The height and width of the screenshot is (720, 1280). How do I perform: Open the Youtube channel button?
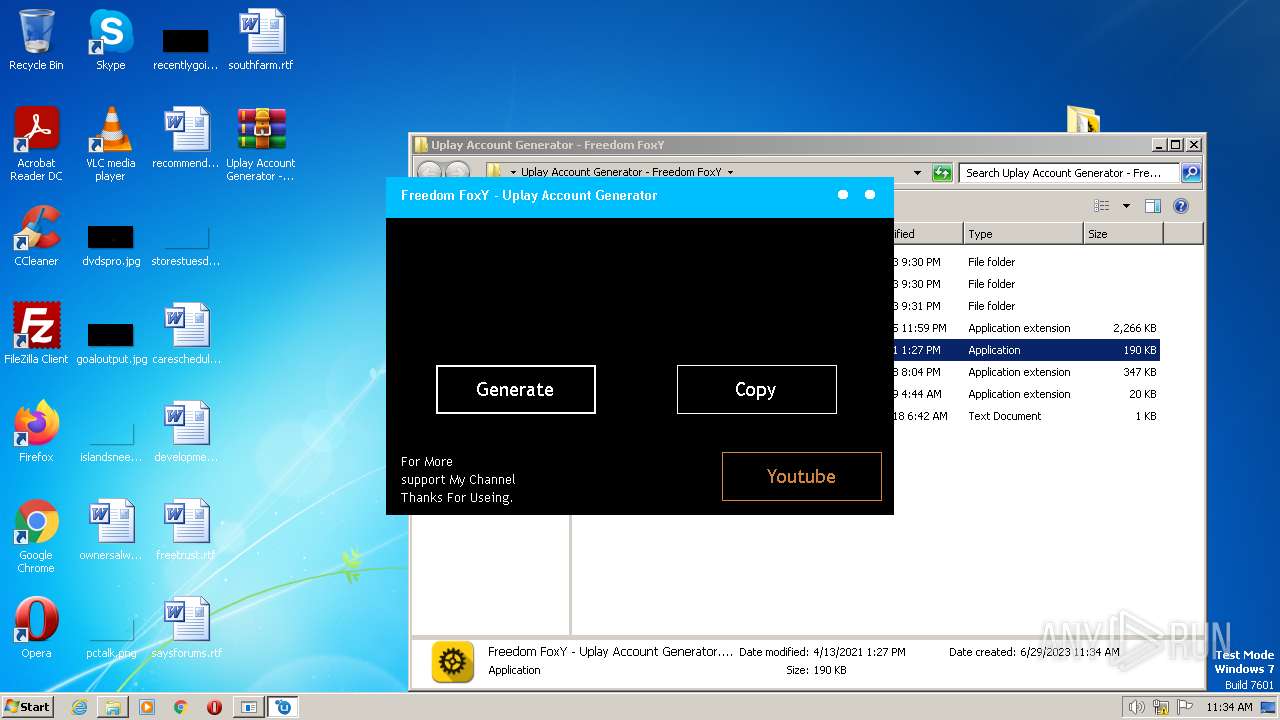[802, 476]
